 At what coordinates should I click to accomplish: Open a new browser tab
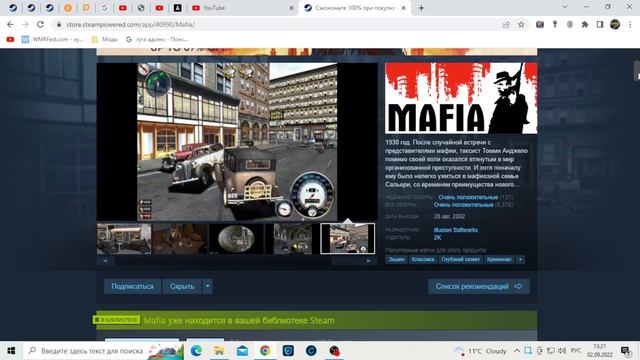coord(421,8)
